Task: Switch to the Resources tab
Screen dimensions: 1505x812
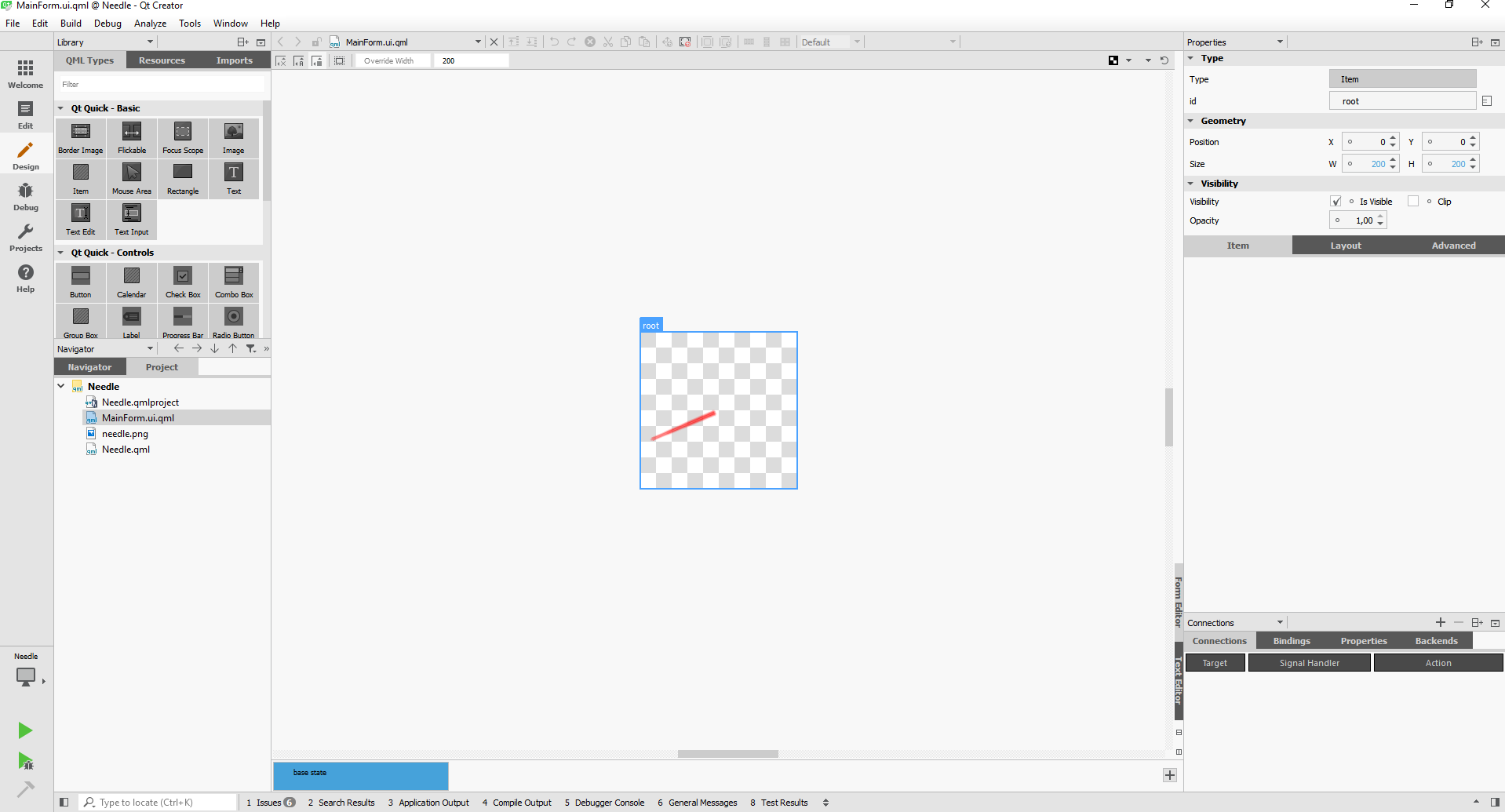Action: click(x=162, y=60)
